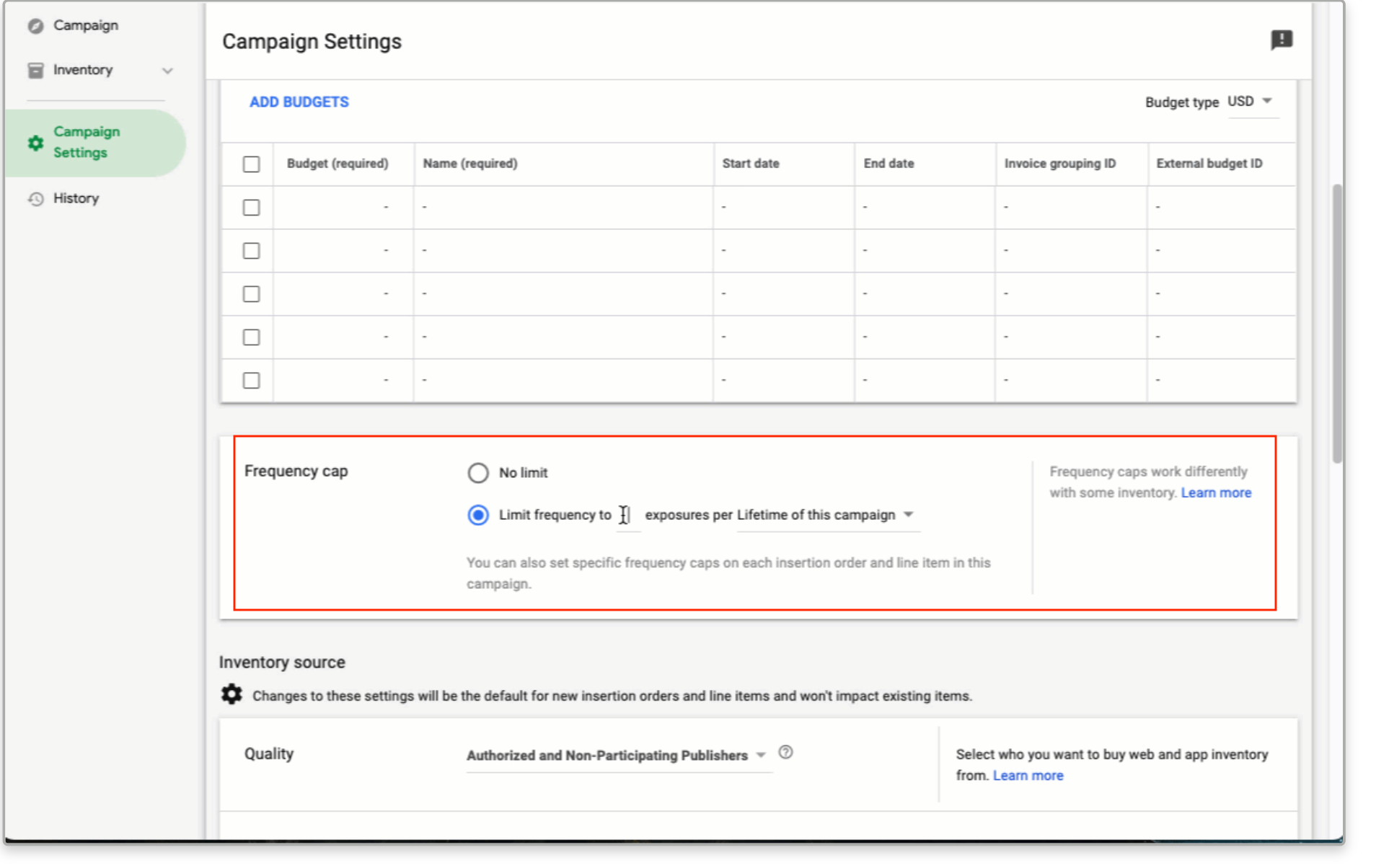The width and height of the screenshot is (1389, 868).
Task: Click Learn more link about frequency caps
Action: point(1216,493)
